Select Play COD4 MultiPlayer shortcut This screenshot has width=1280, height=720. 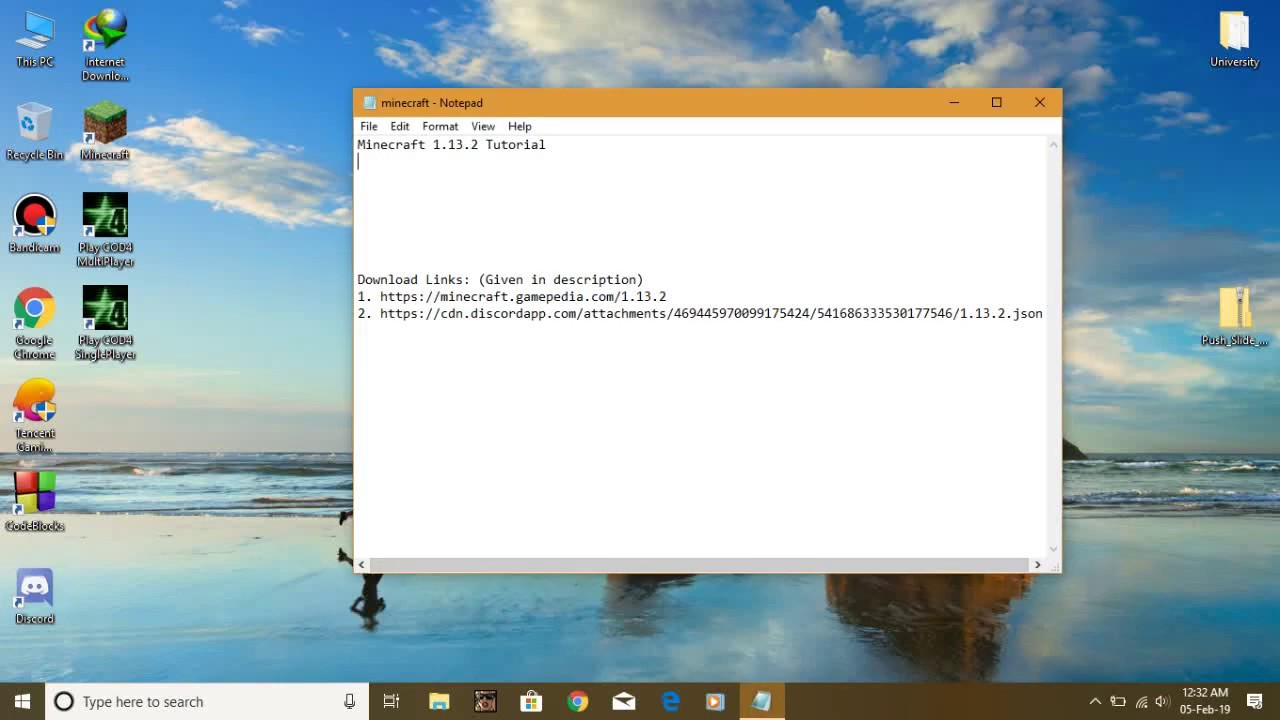tap(105, 231)
